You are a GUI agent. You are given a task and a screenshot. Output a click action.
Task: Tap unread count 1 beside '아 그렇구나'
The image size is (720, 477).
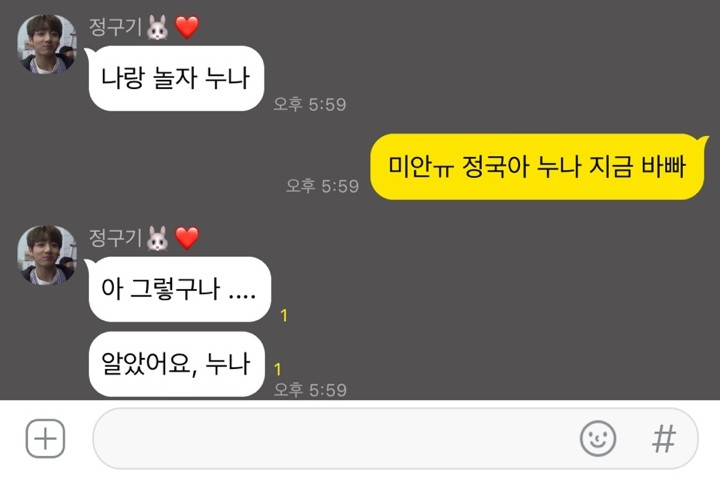click(x=284, y=315)
